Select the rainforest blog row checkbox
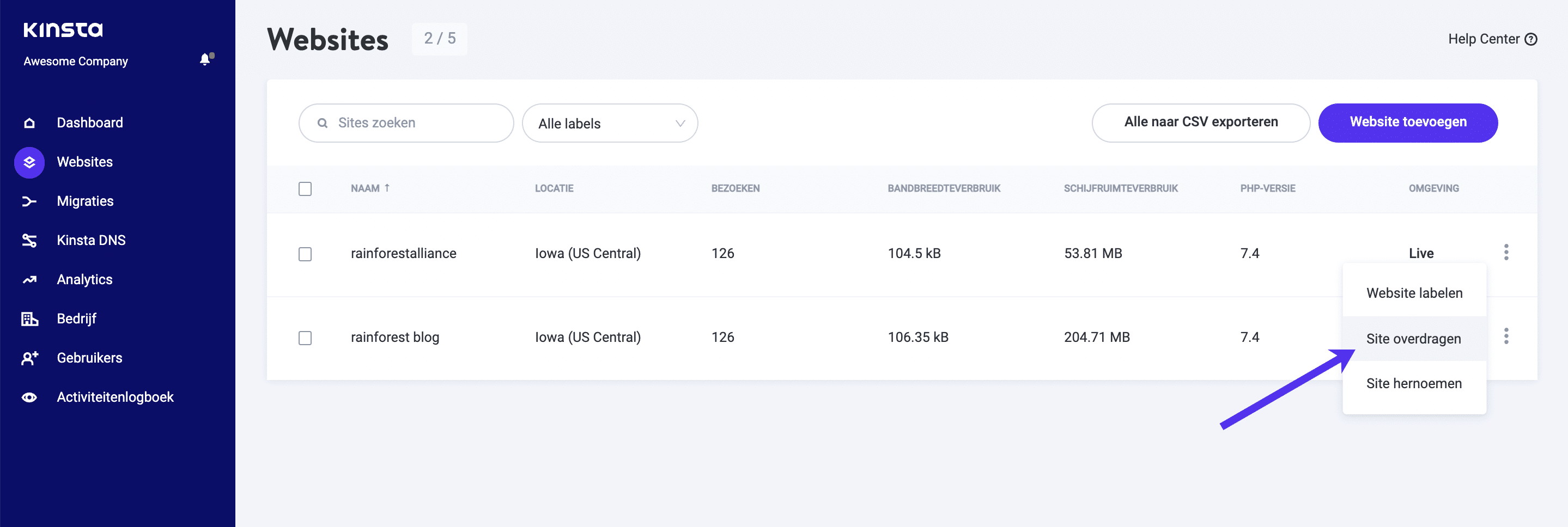Screen dimensions: 1568x527 click(x=305, y=338)
